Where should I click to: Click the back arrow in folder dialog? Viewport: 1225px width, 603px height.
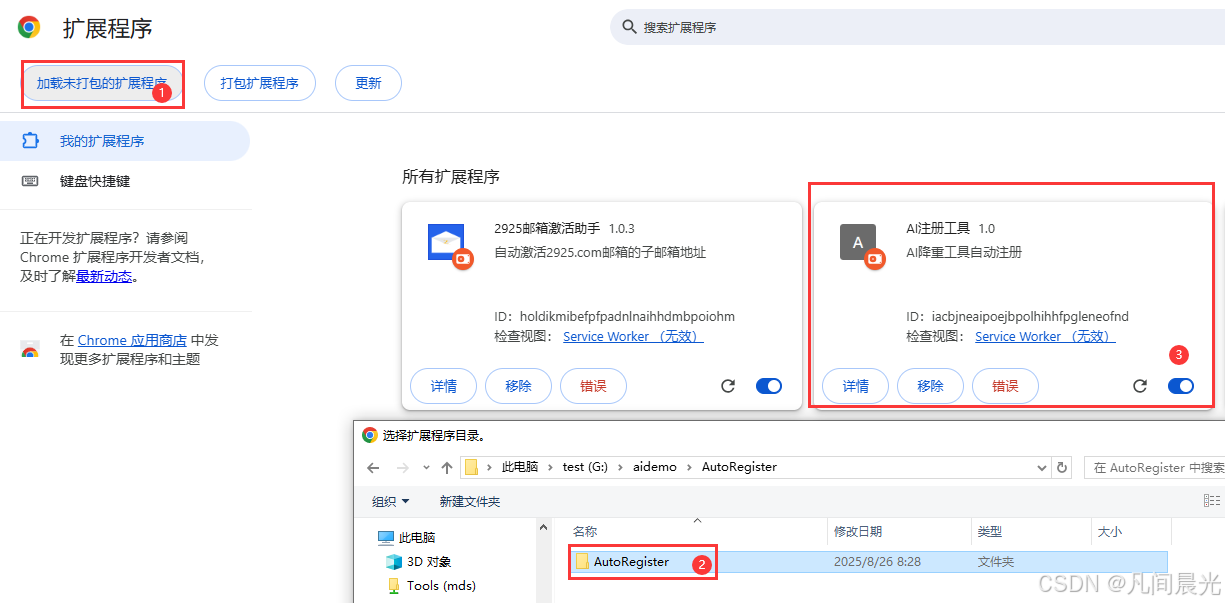[x=373, y=467]
